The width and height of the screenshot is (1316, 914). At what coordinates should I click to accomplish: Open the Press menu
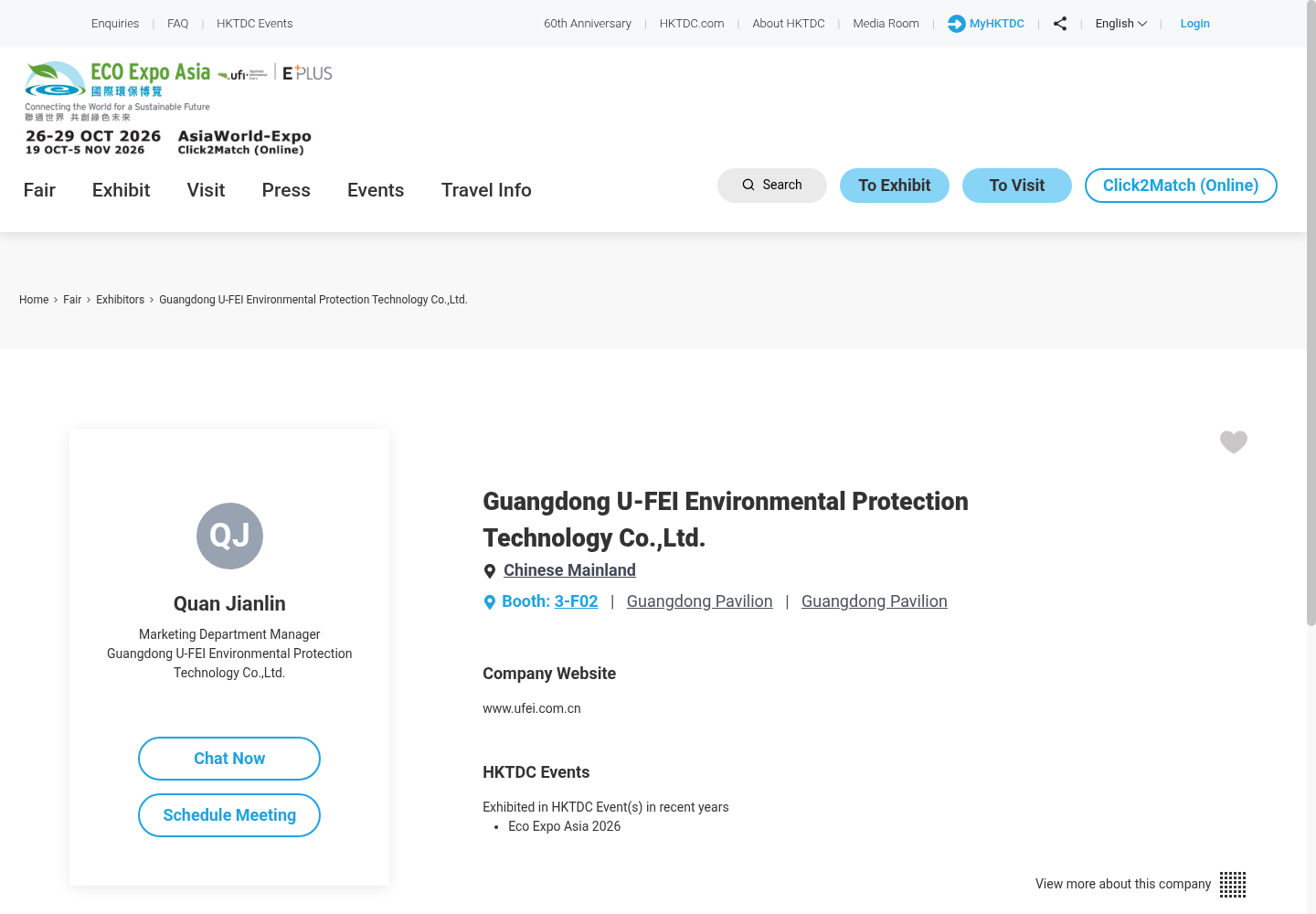(x=286, y=190)
